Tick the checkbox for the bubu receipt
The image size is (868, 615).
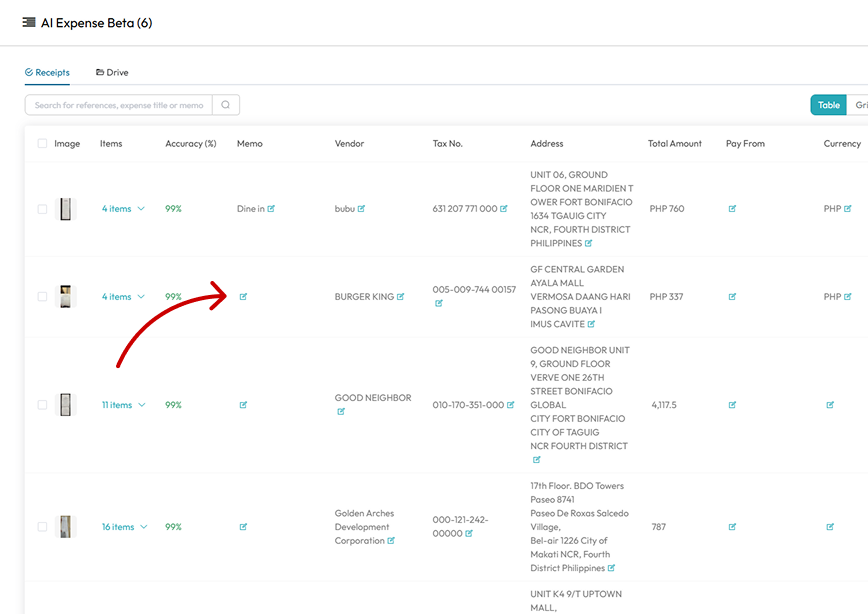click(x=42, y=209)
